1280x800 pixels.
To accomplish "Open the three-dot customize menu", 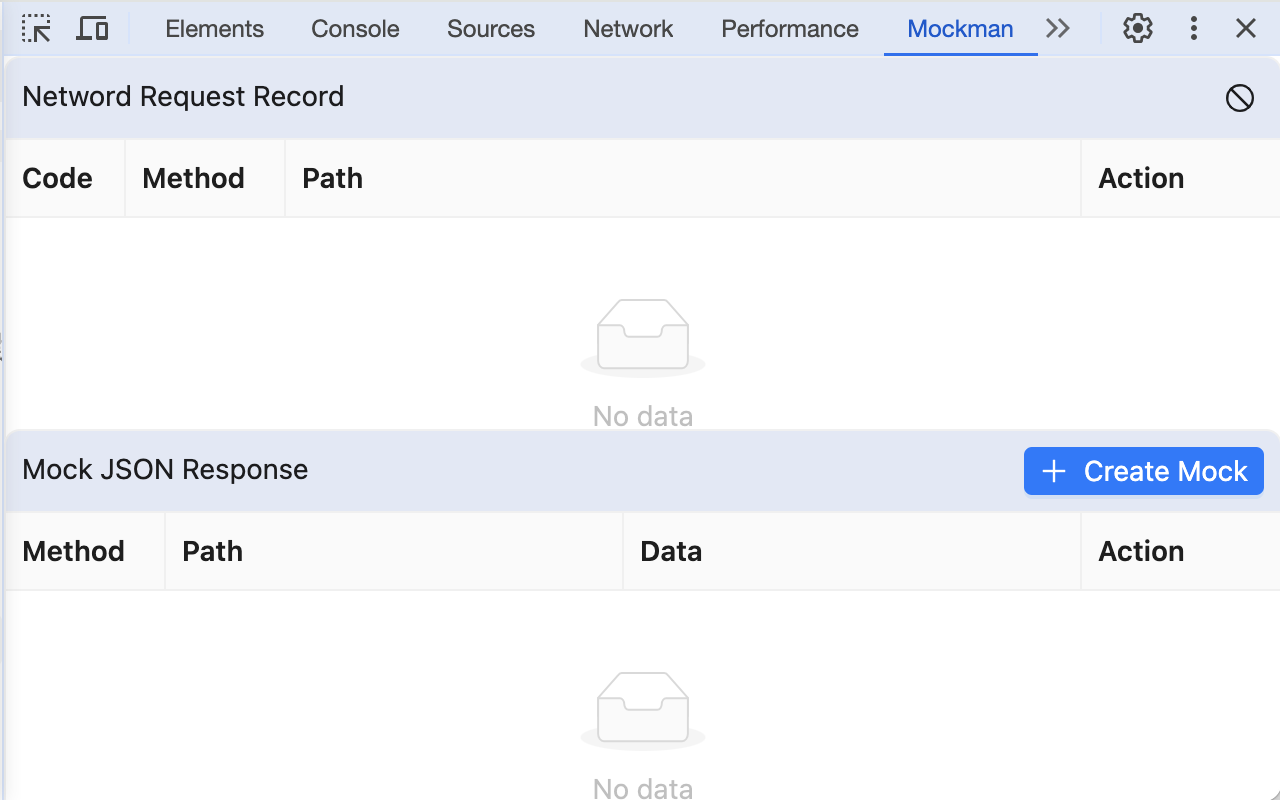I will [x=1193, y=29].
